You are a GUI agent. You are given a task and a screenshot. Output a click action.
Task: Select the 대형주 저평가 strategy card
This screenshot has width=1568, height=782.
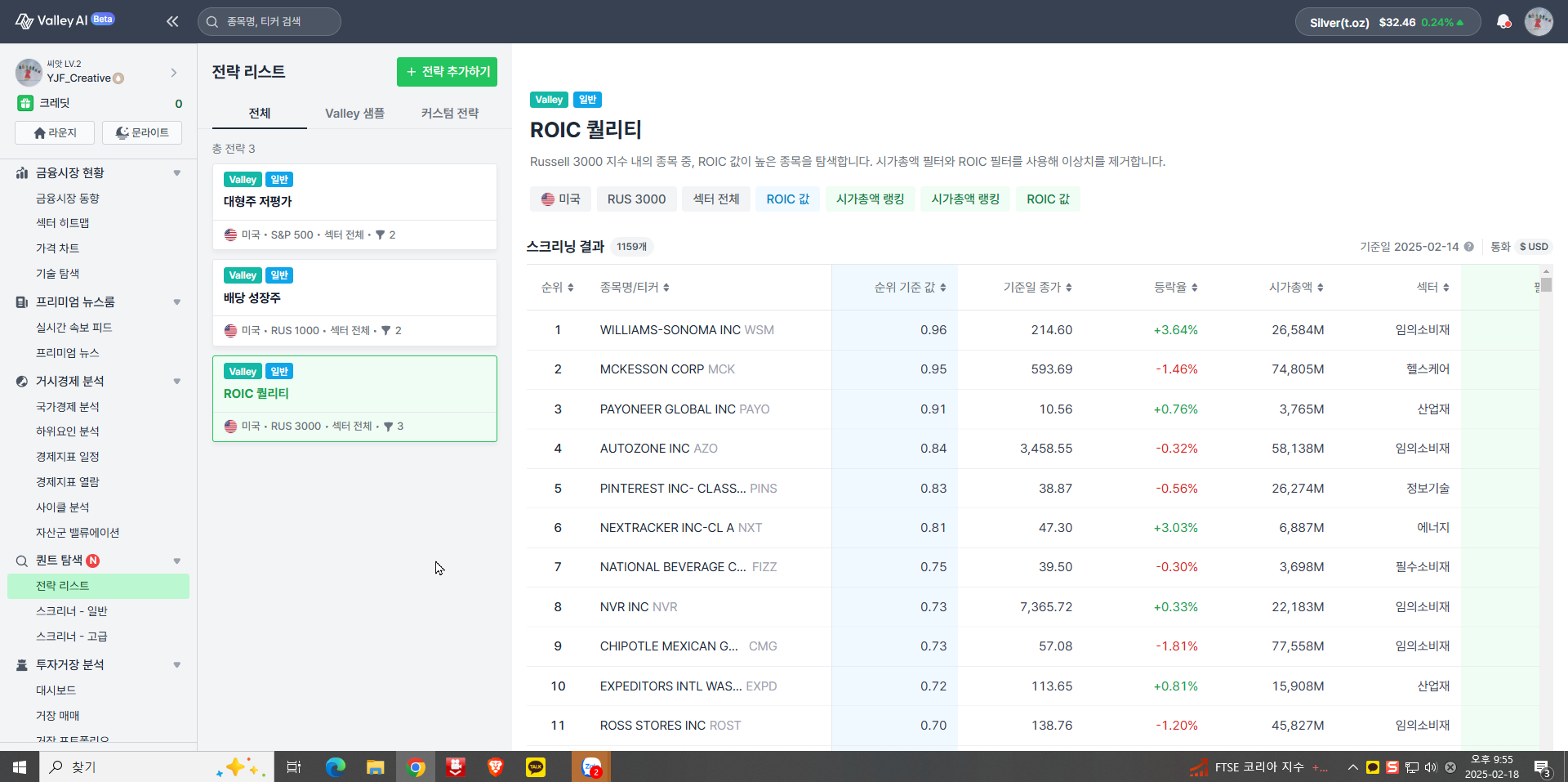tap(354, 207)
